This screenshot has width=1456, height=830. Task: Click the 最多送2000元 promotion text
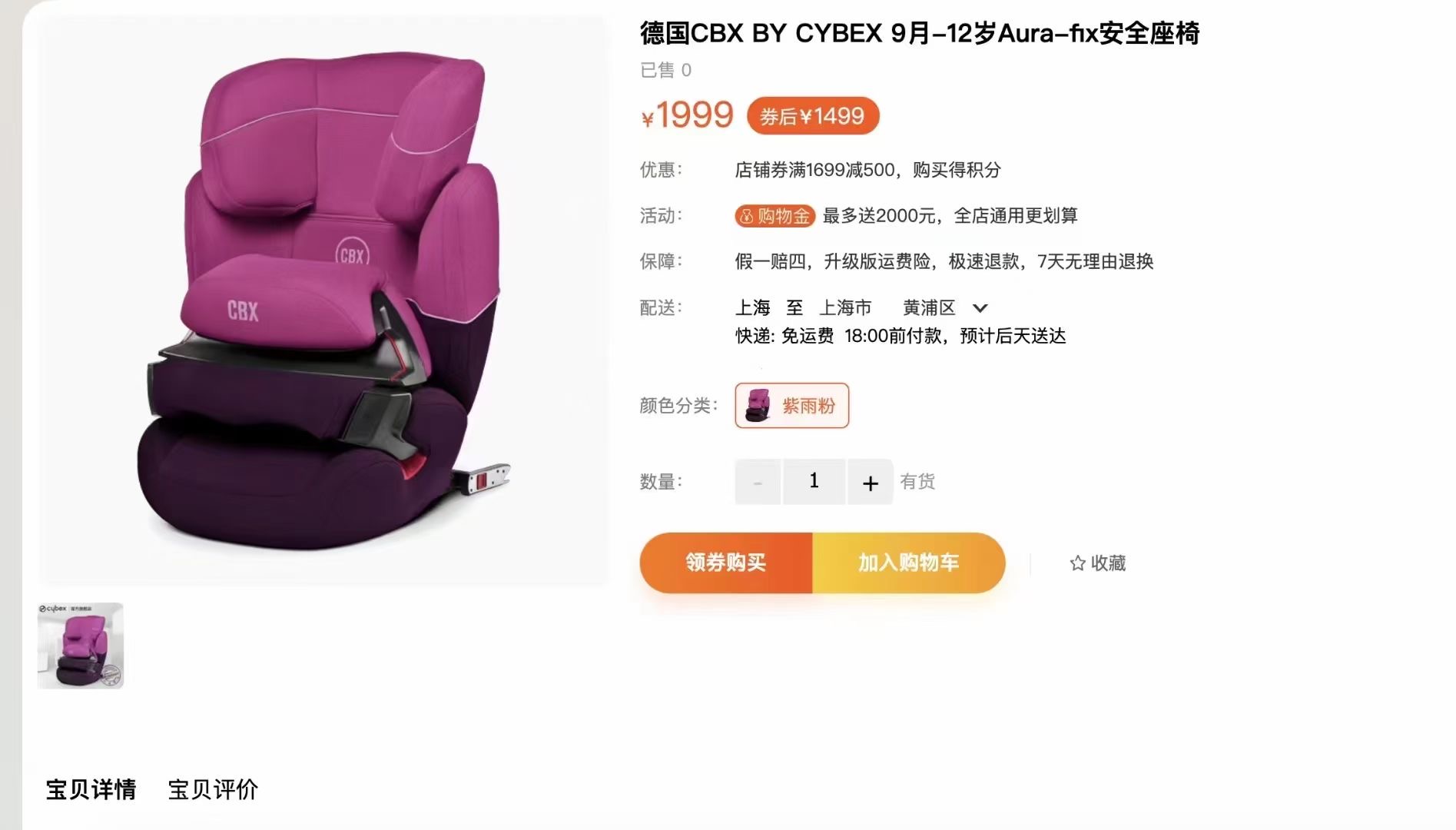click(x=879, y=216)
